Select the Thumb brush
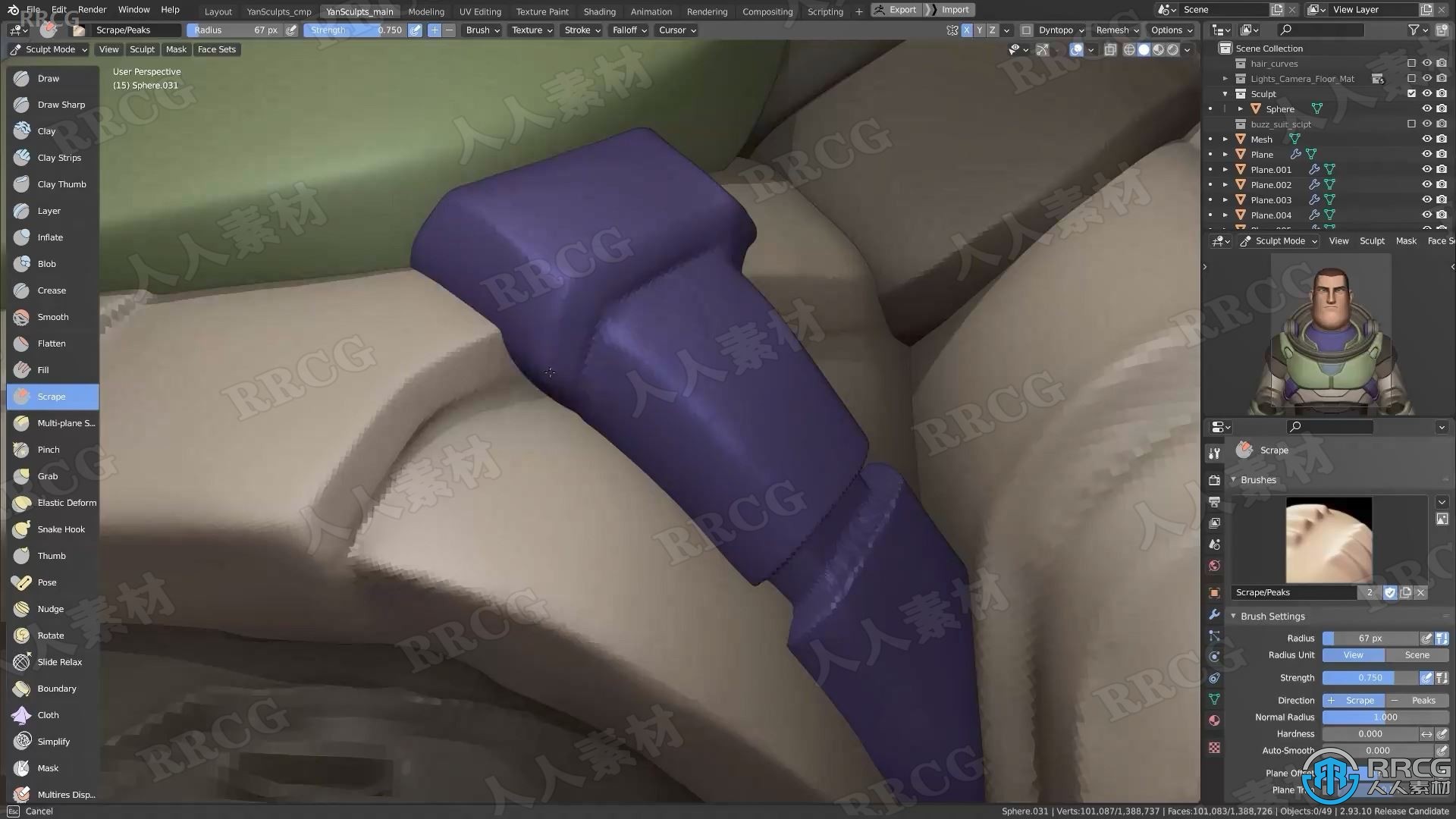This screenshot has height=819, width=1456. [x=52, y=556]
